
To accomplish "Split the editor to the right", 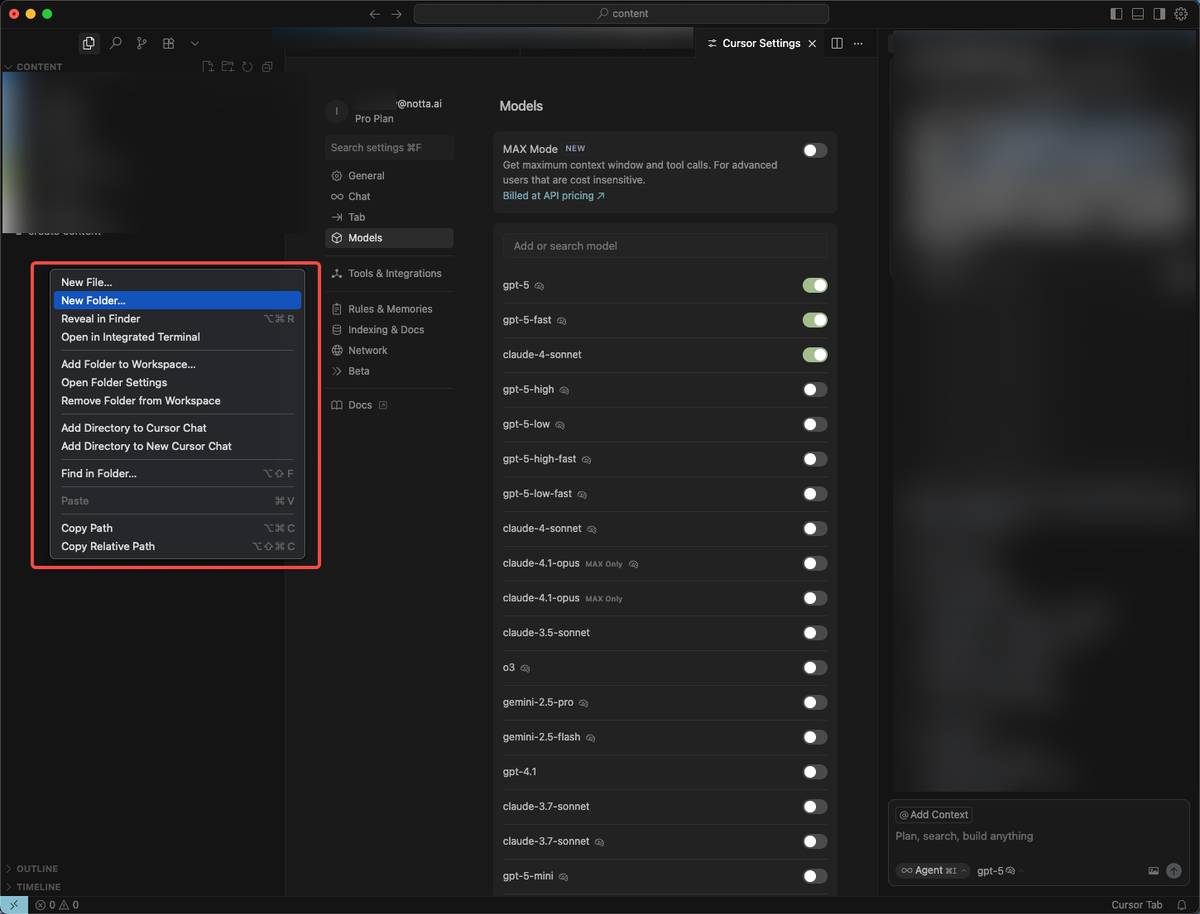I will tap(837, 44).
